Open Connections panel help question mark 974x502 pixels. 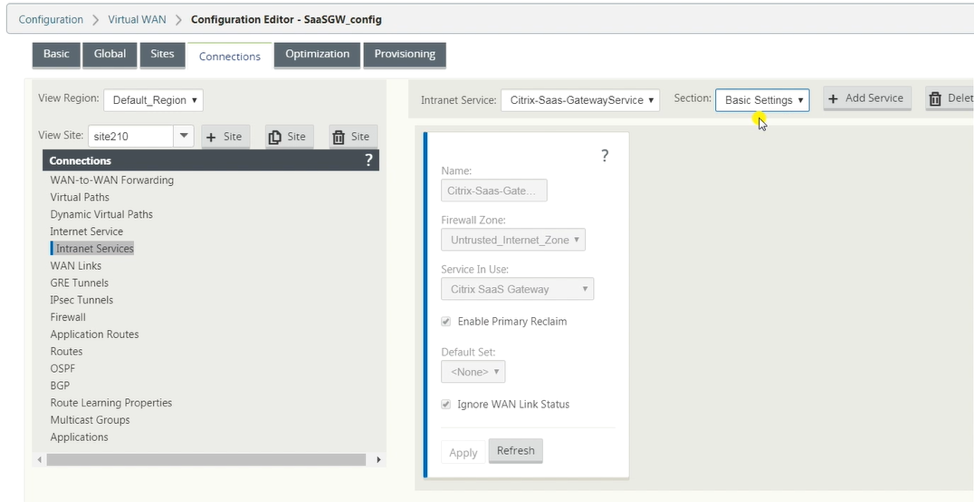pyautogui.click(x=368, y=160)
